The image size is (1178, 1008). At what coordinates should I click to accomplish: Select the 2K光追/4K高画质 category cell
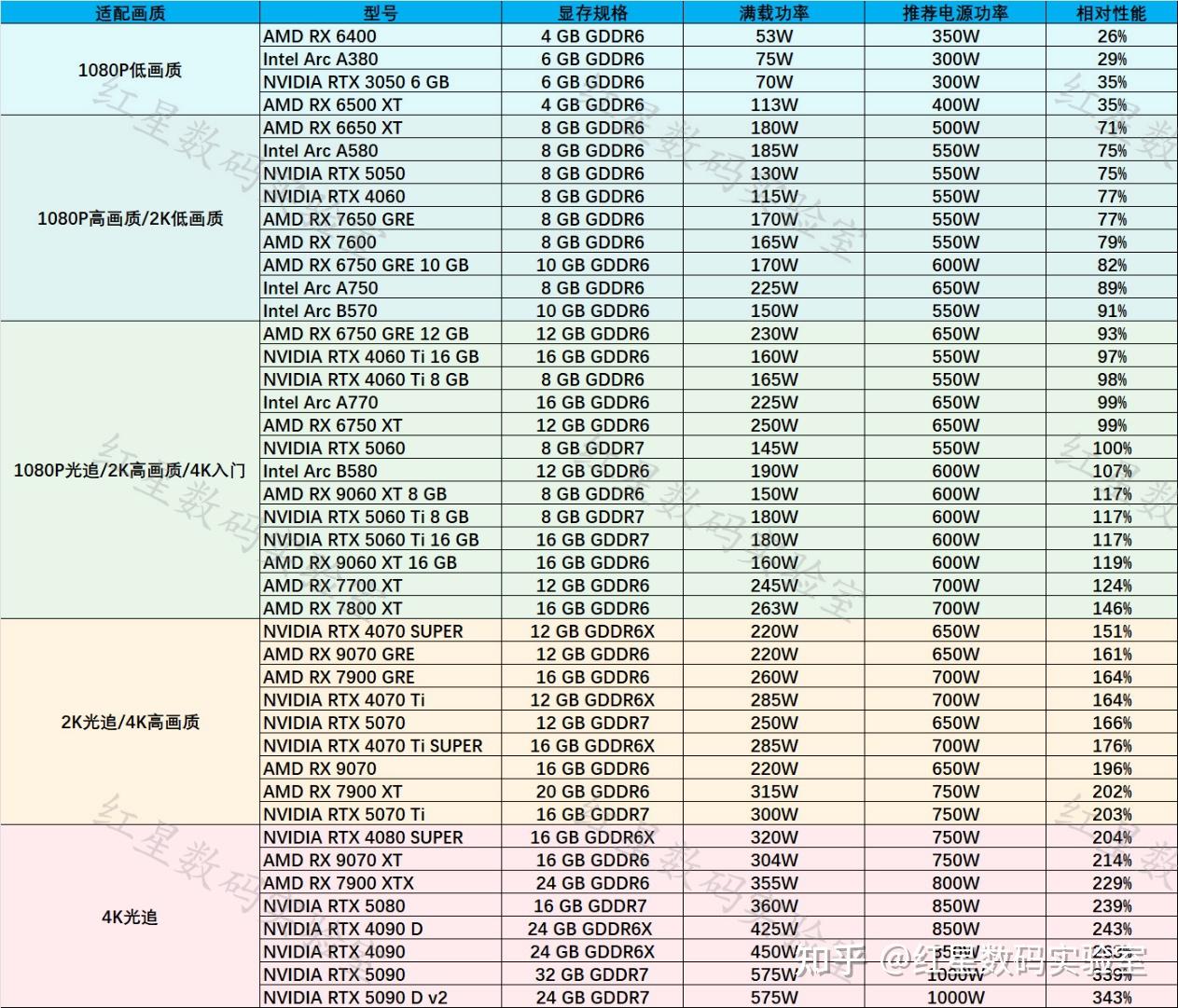(x=130, y=722)
